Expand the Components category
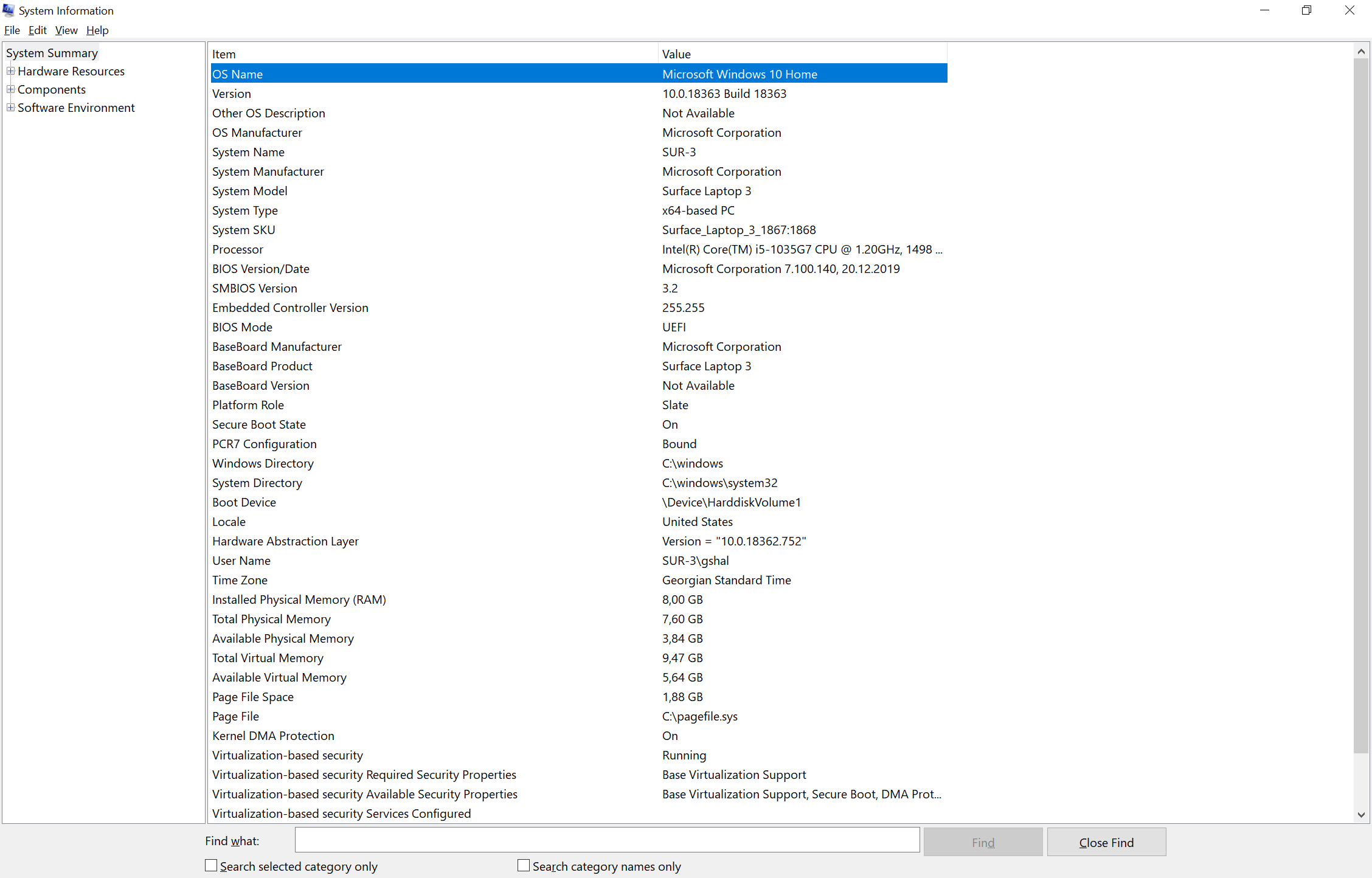Screen dimensions: 1372x878 tap(10, 89)
